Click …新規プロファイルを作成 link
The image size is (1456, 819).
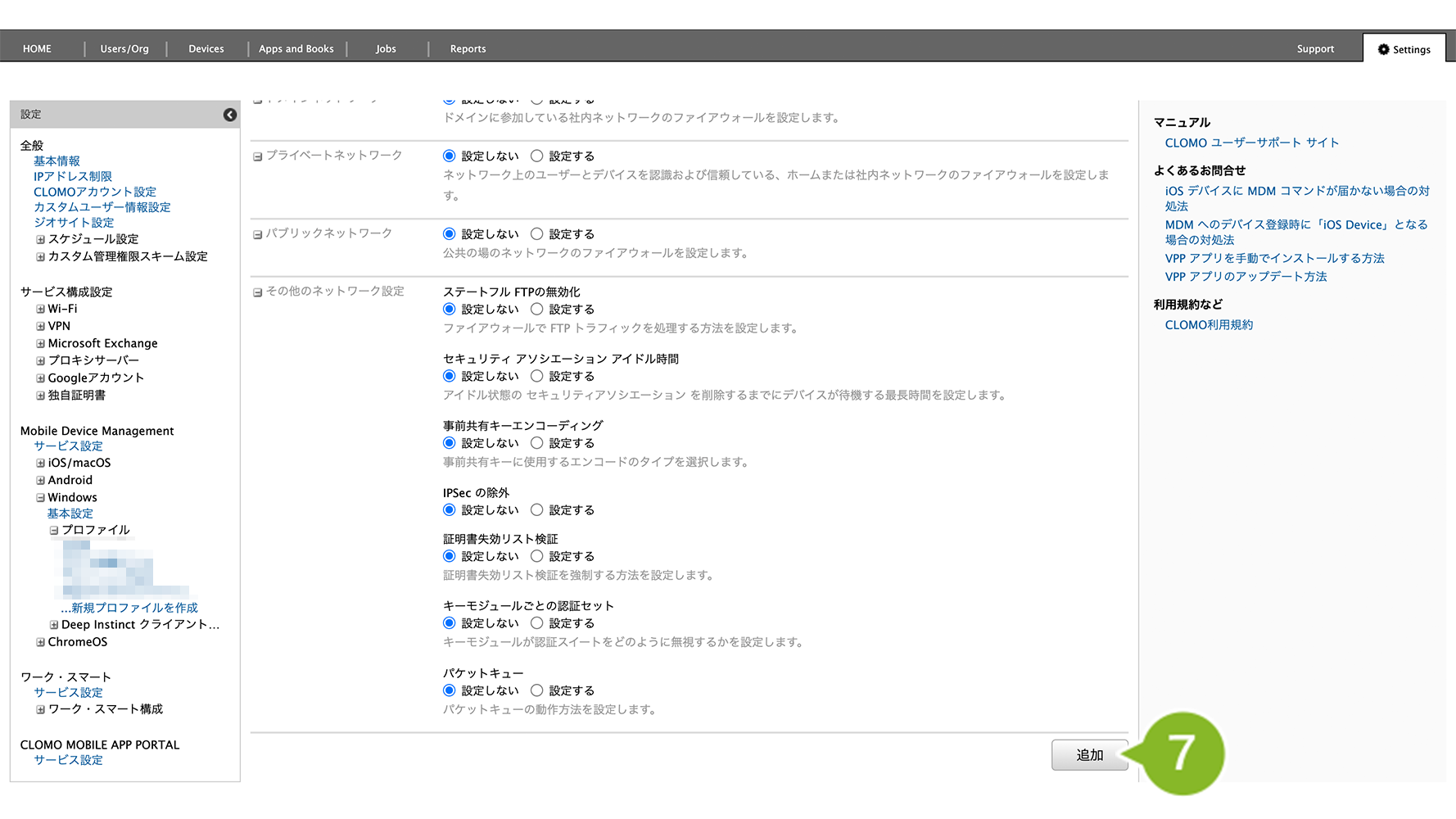129,608
